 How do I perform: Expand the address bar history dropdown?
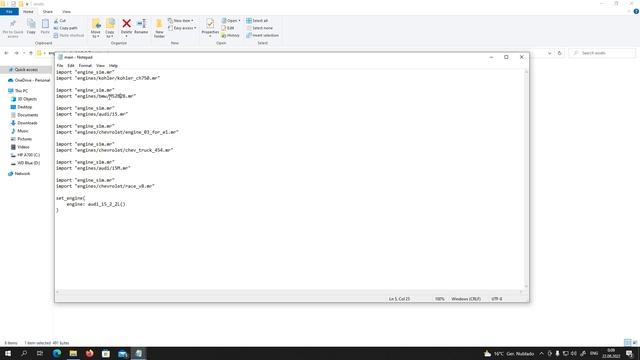click(x=549, y=53)
